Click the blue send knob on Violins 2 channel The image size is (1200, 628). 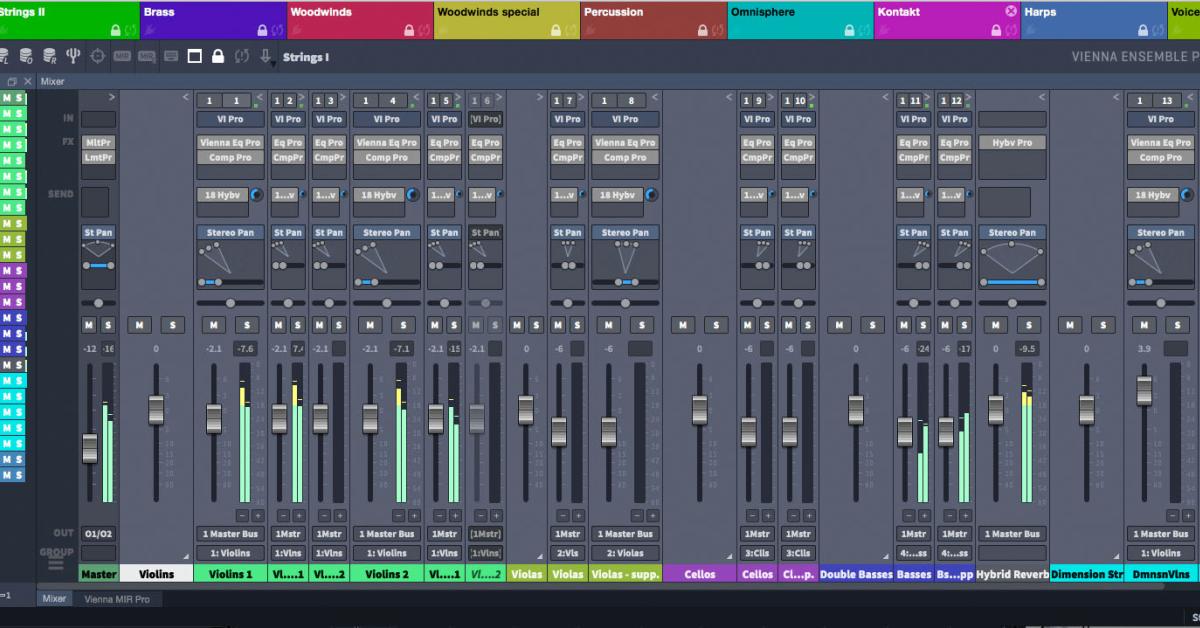(413, 195)
